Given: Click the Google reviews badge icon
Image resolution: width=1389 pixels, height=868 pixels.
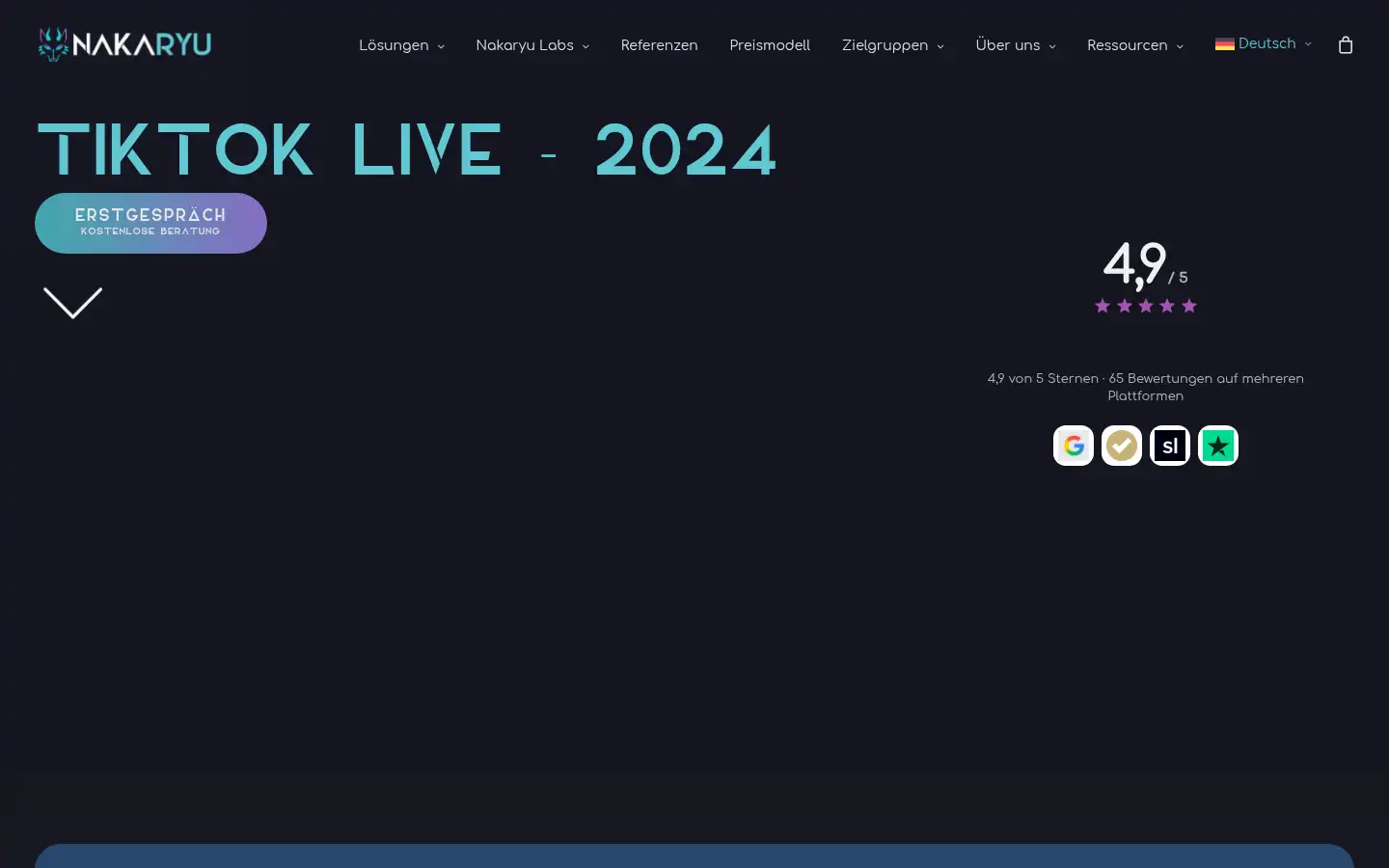Looking at the screenshot, I should click(1074, 446).
